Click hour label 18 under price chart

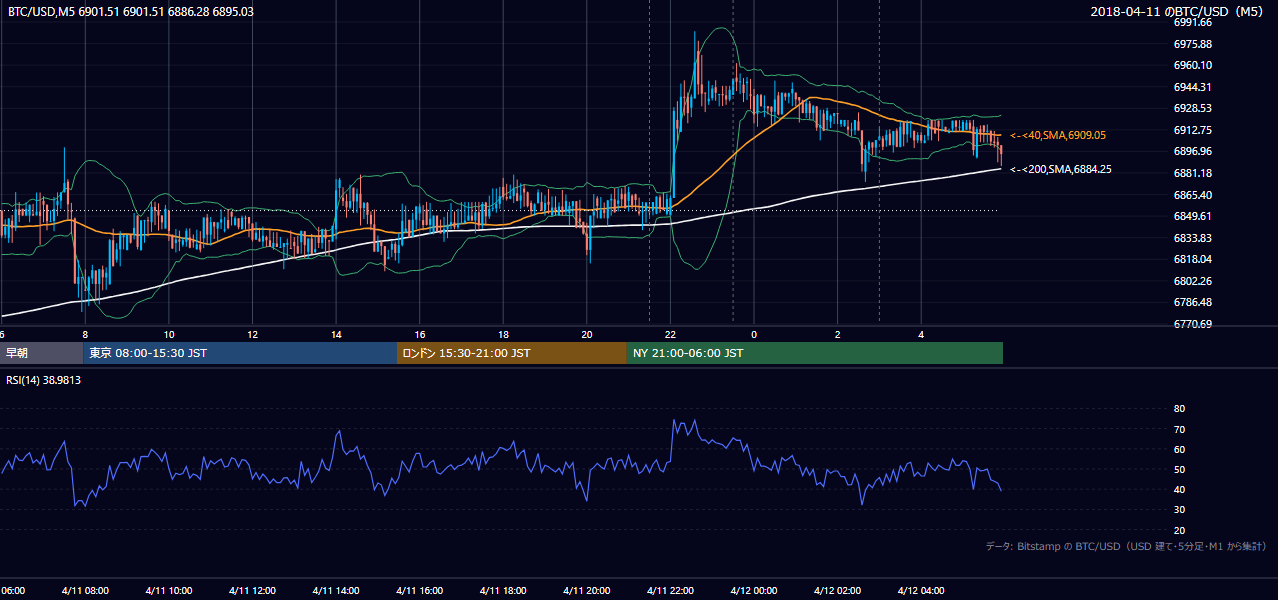503,335
